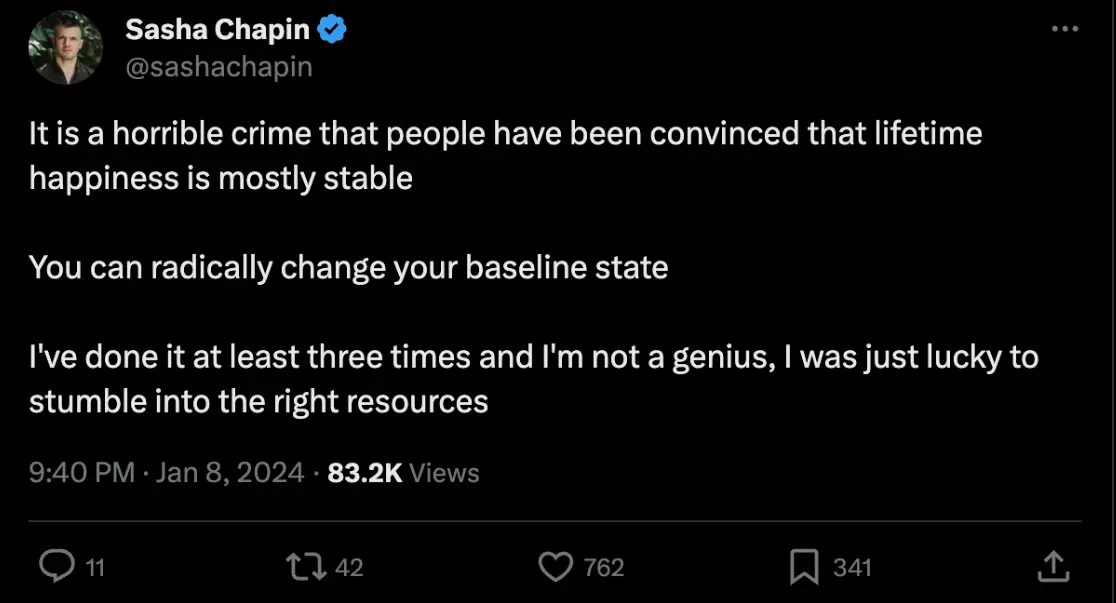Click the blue verified badge

tap(333, 31)
